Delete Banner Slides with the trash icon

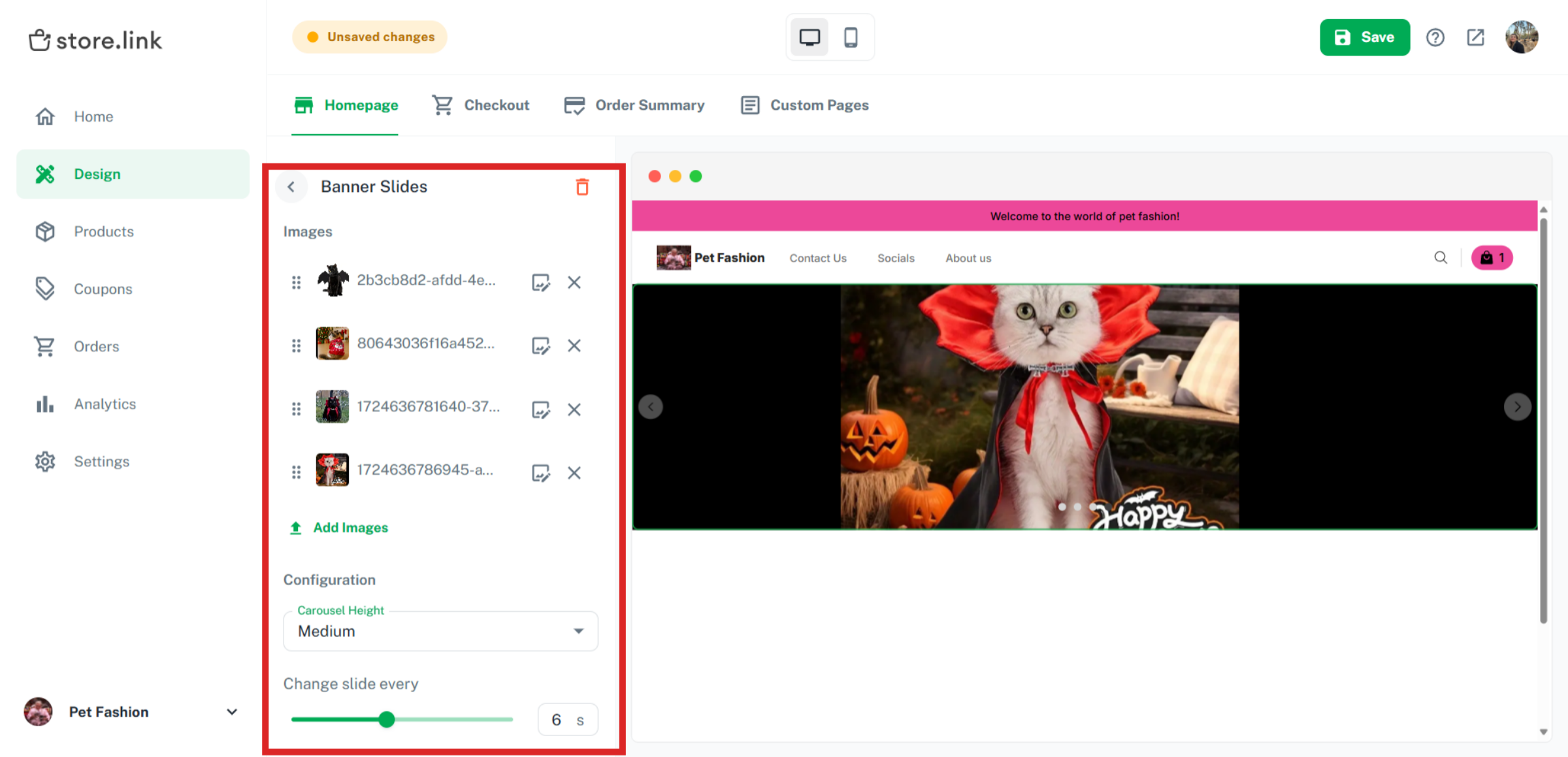pyautogui.click(x=582, y=187)
